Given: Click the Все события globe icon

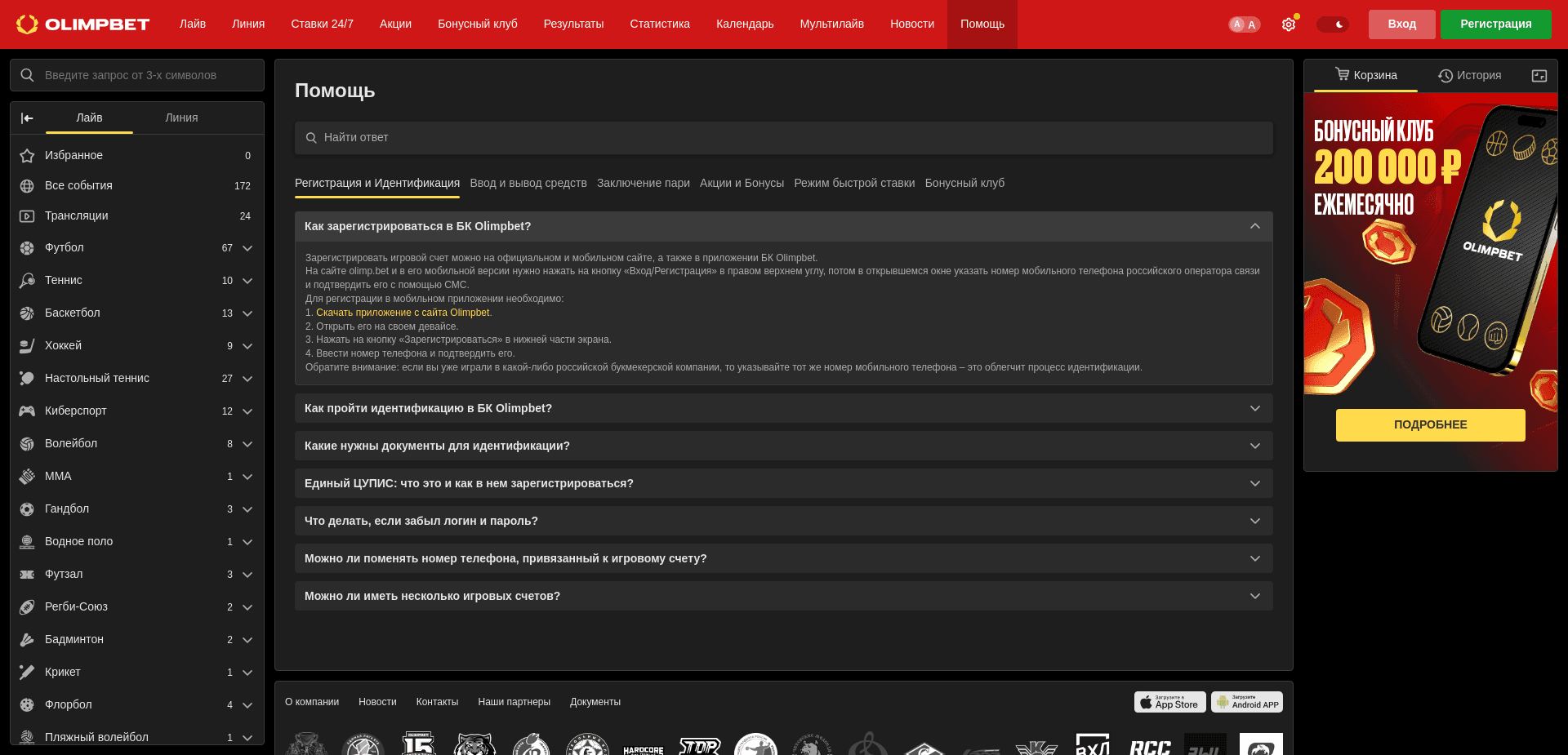Looking at the screenshot, I should pos(27,186).
